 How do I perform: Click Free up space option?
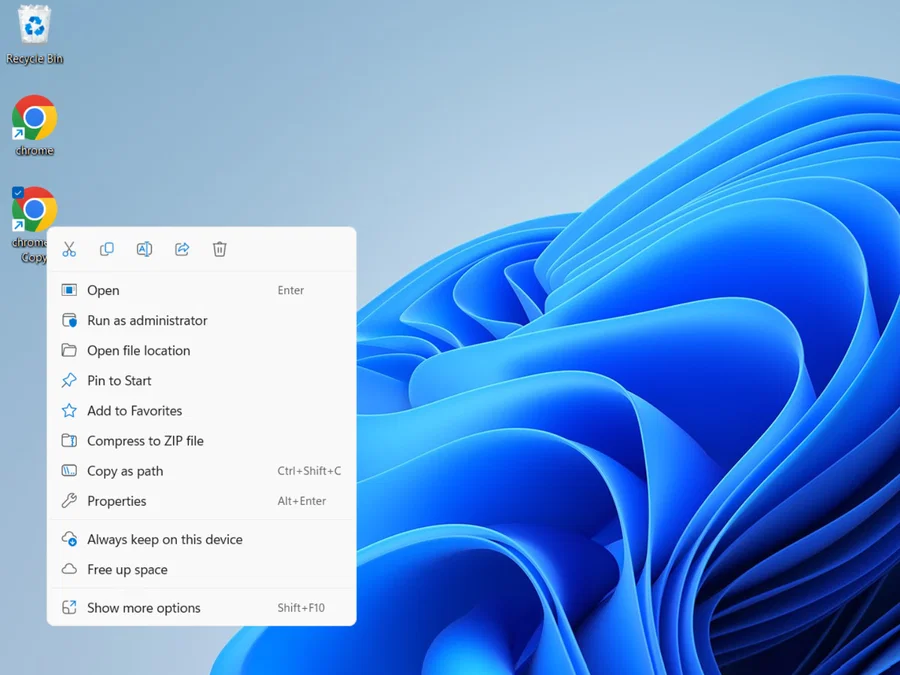127,569
